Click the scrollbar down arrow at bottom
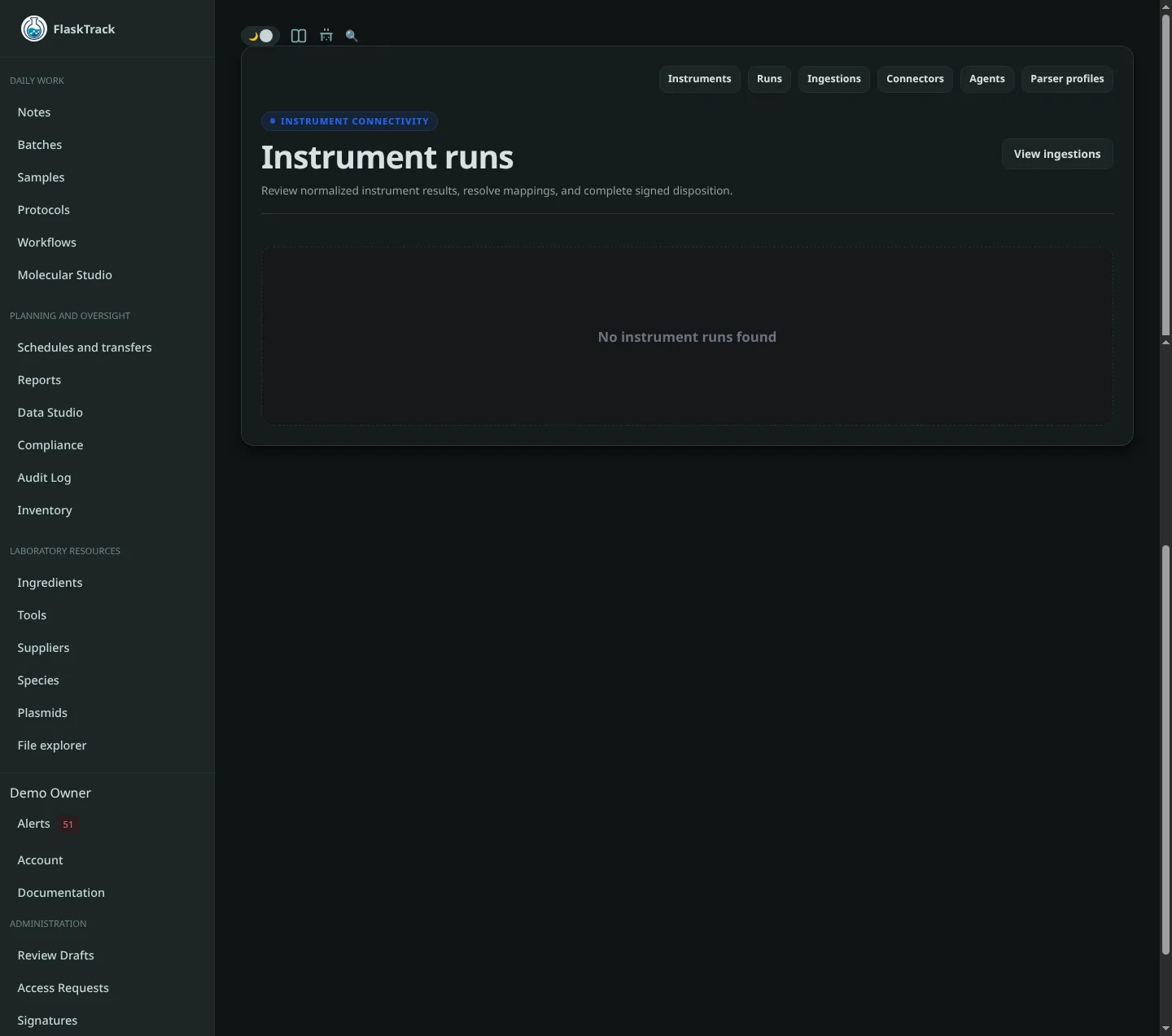 click(x=1165, y=1029)
